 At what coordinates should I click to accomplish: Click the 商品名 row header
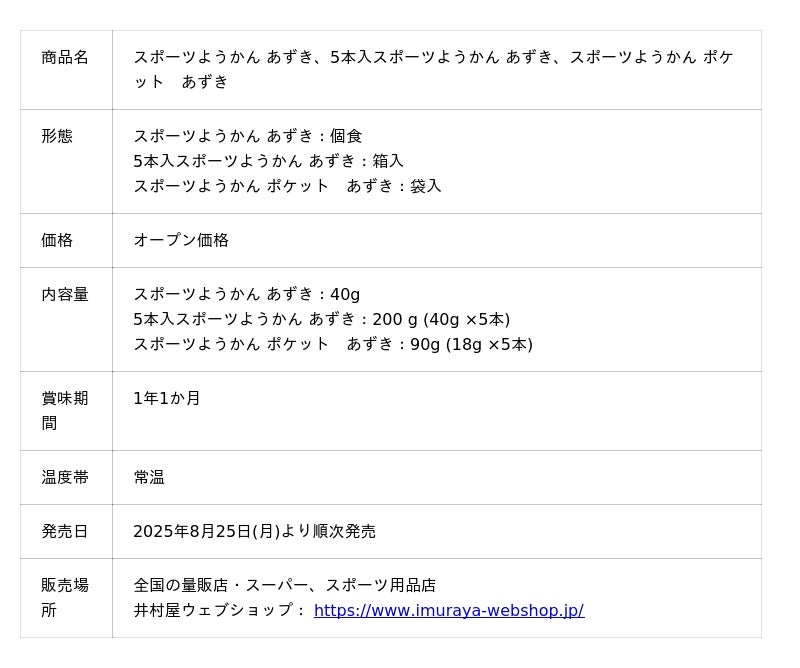(x=65, y=57)
